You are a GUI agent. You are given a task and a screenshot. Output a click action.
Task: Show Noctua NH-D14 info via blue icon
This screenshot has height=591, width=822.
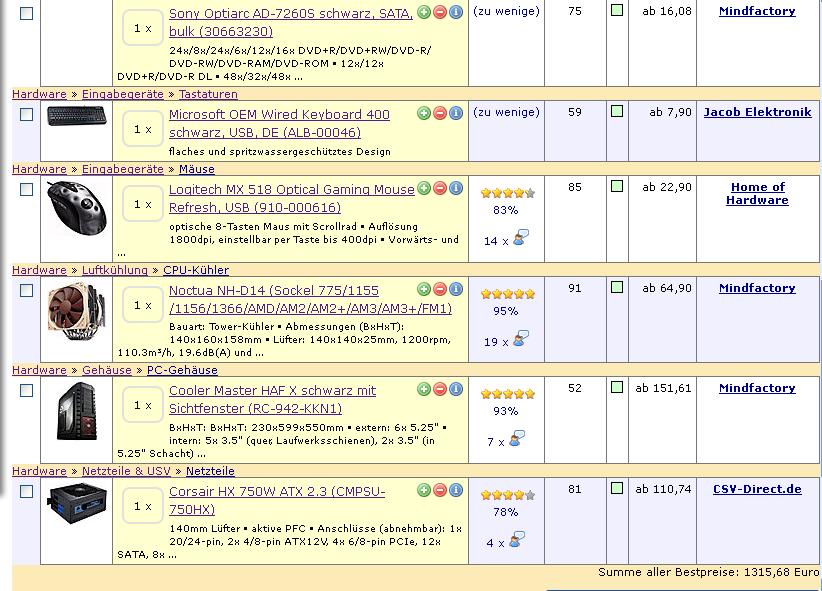[456, 289]
